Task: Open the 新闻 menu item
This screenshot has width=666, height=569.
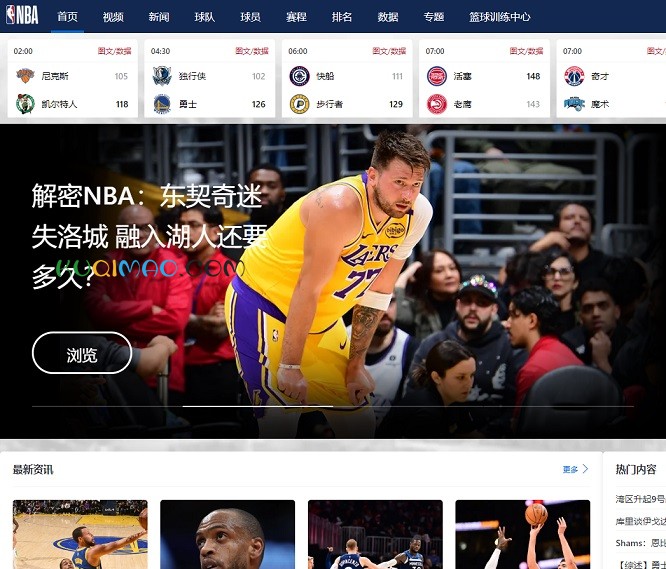Action: pyautogui.click(x=159, y=17)
